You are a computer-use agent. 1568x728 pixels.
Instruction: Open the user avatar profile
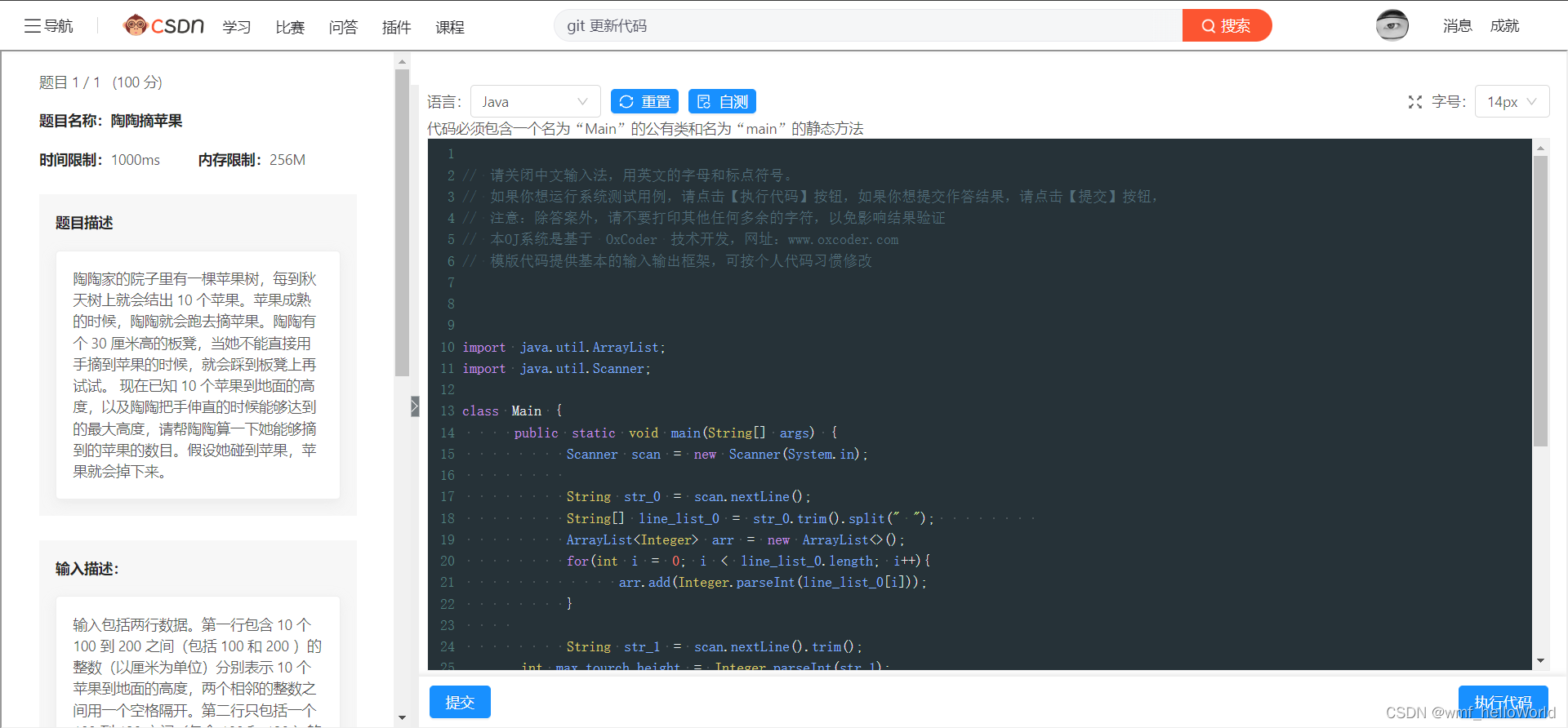pyautogui.click(x=1392, y=25)
